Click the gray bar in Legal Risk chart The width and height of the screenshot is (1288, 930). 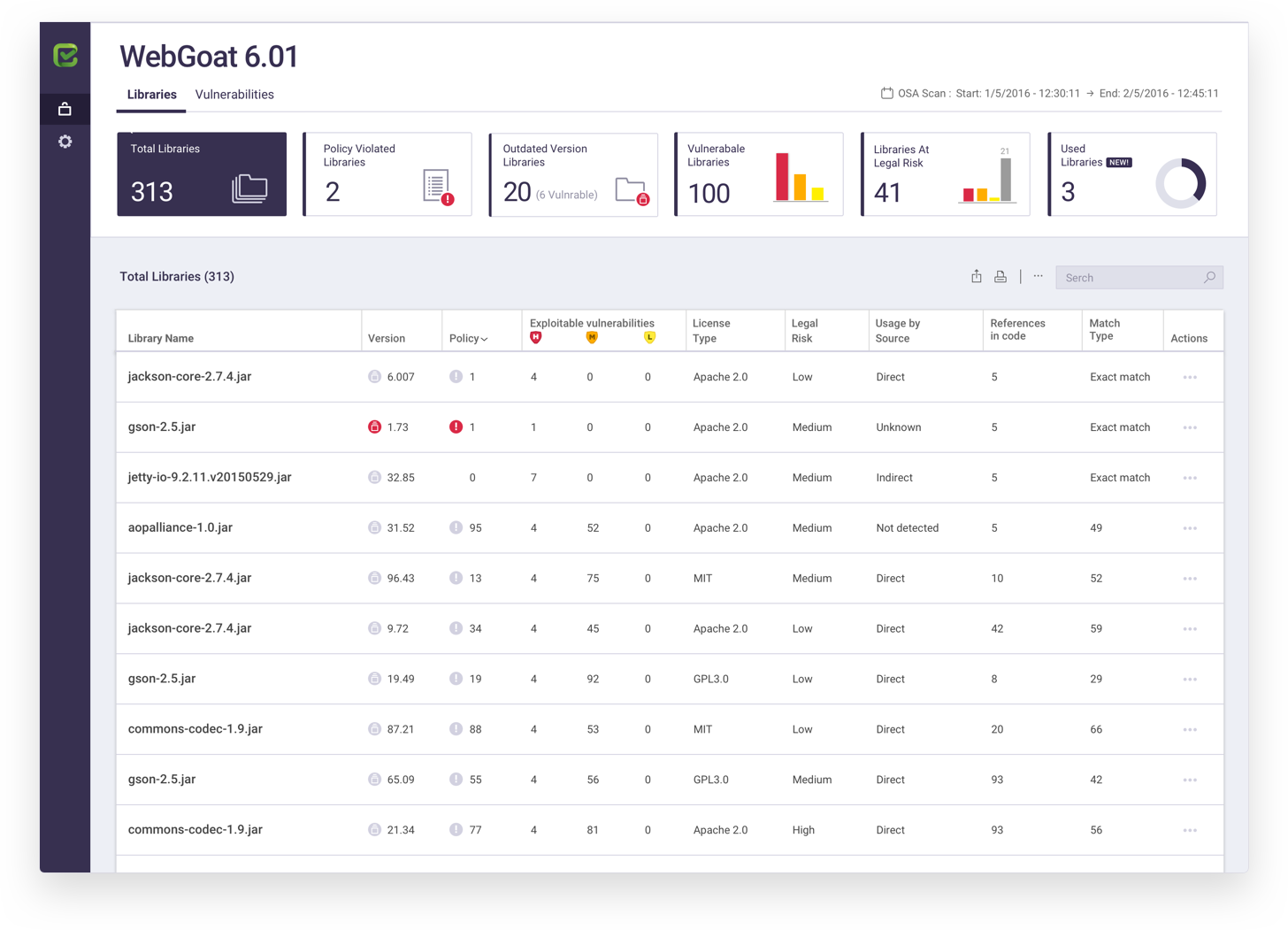click(1006, 180)
